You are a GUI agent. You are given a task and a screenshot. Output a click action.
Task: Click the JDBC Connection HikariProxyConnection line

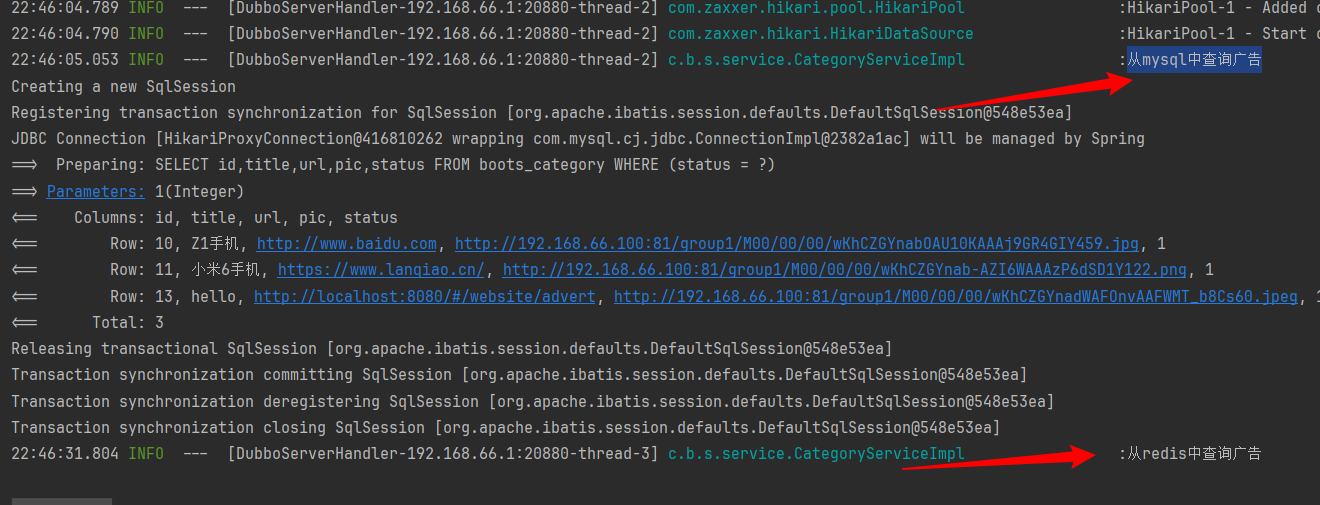[577, 139]
